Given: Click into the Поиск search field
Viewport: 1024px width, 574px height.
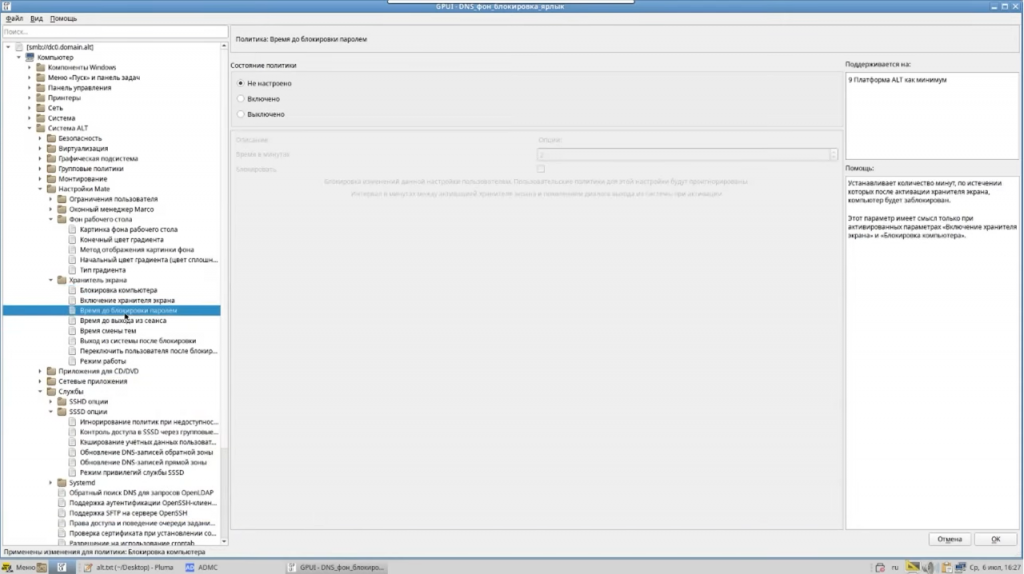Looking at the screenshot, I should pos(115,32).
